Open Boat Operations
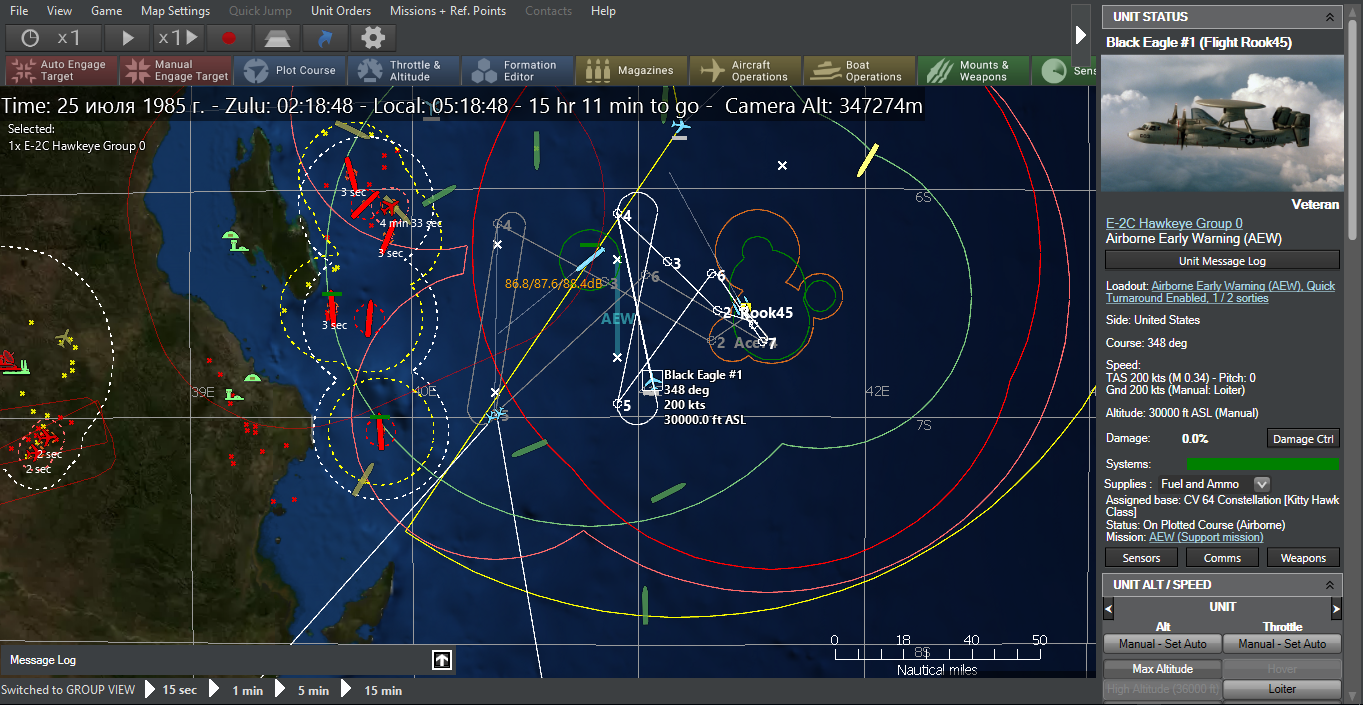 [x=860, y=71]
